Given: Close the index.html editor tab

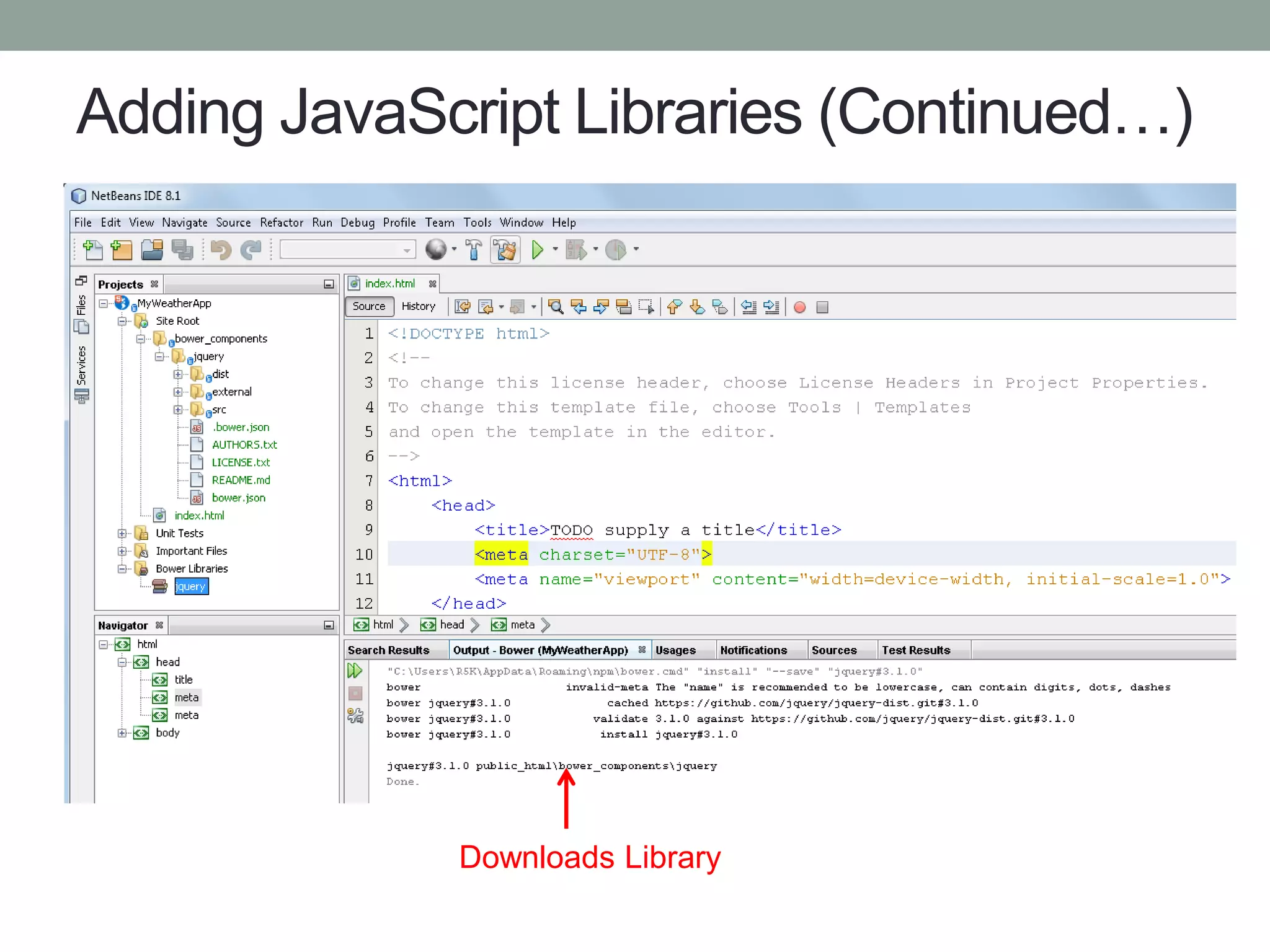Looking at the screenshot, I should tap(433, 284).
